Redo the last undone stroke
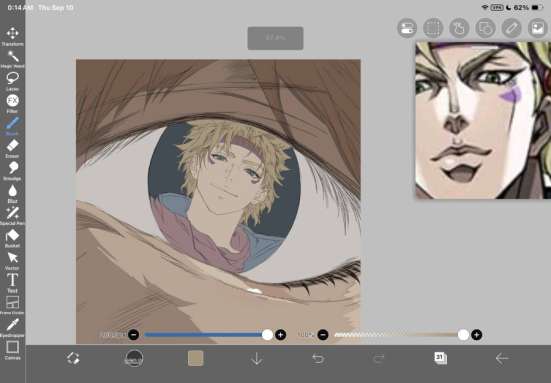The image size is (551, 383). pyautogui.click(x=379, y=358)
